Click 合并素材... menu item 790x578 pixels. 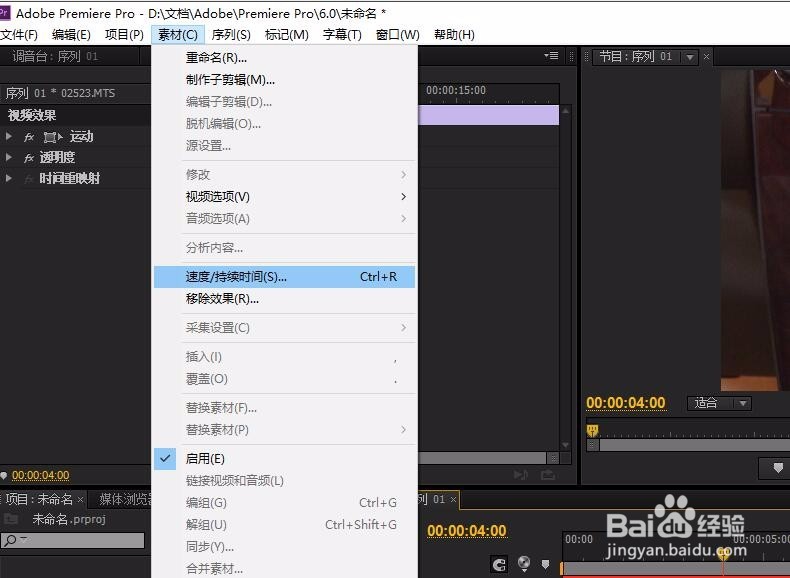(285, 569)
